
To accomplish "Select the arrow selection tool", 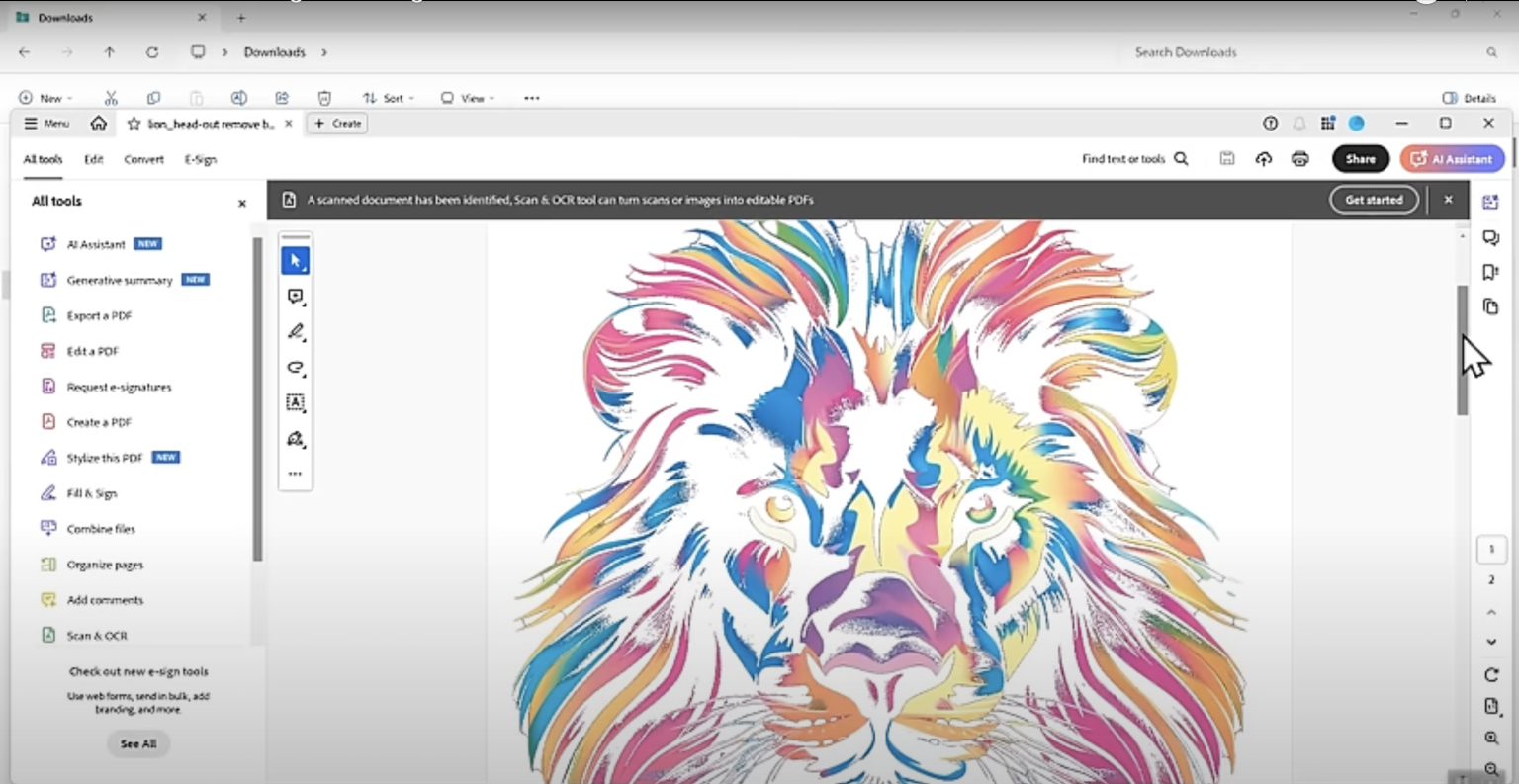I will click(295, 260).
